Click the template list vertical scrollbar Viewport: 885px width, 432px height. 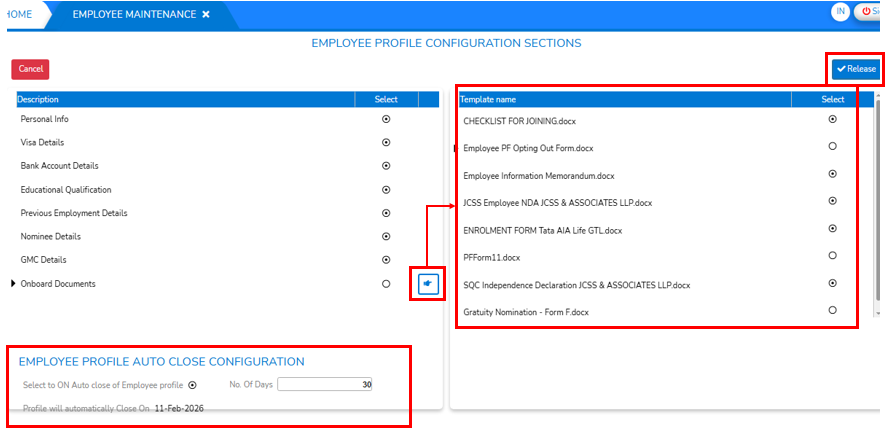click(878, 200)
